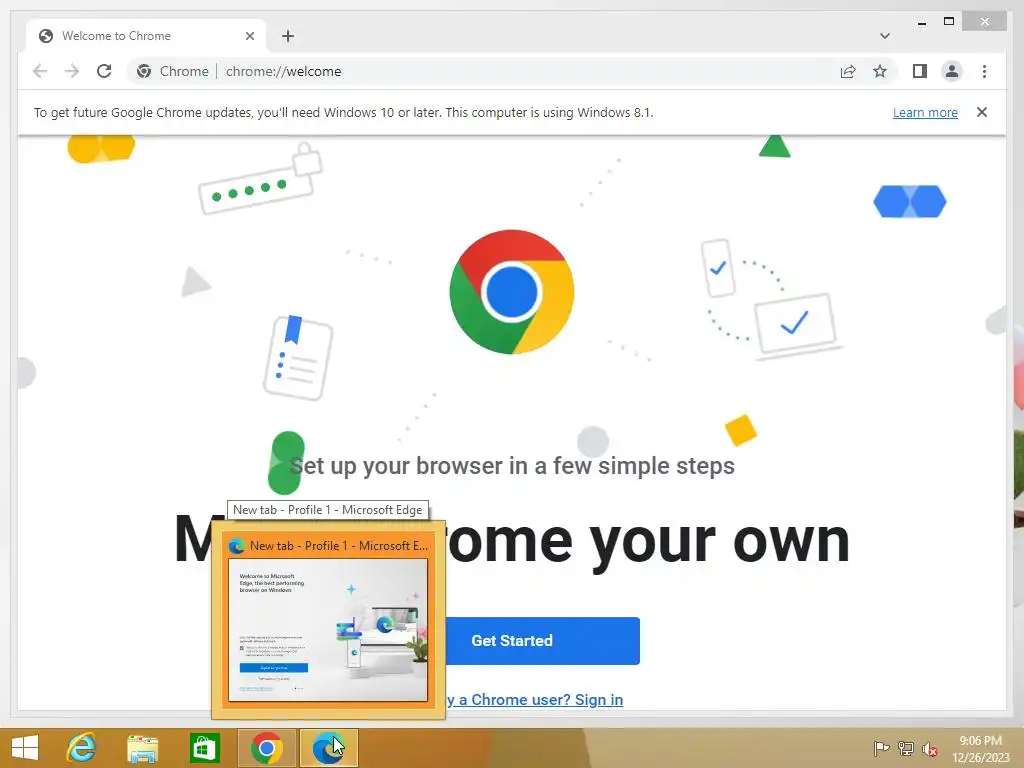Open the taskbar clock showing 9:06 PM
The image size is (1024, 768).
click(x=980, y=748)
